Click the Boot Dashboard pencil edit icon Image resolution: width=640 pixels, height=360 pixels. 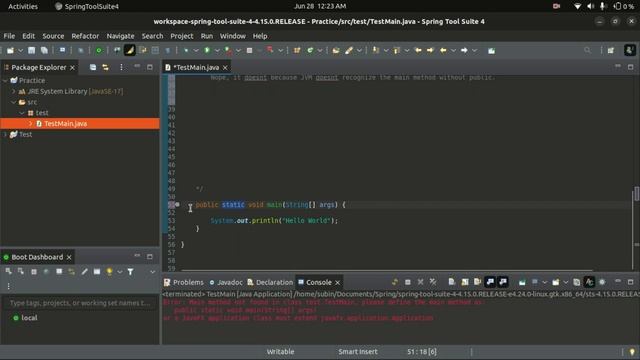click(84, 271)
